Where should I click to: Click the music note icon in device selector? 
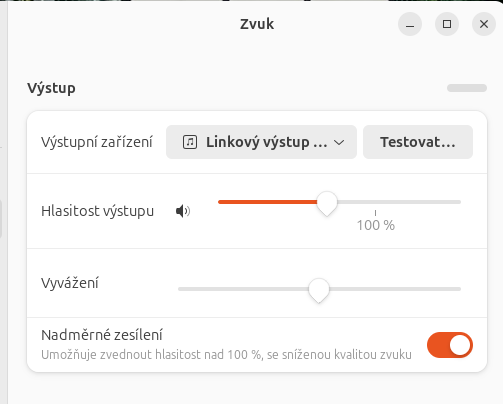pos(190,142)
